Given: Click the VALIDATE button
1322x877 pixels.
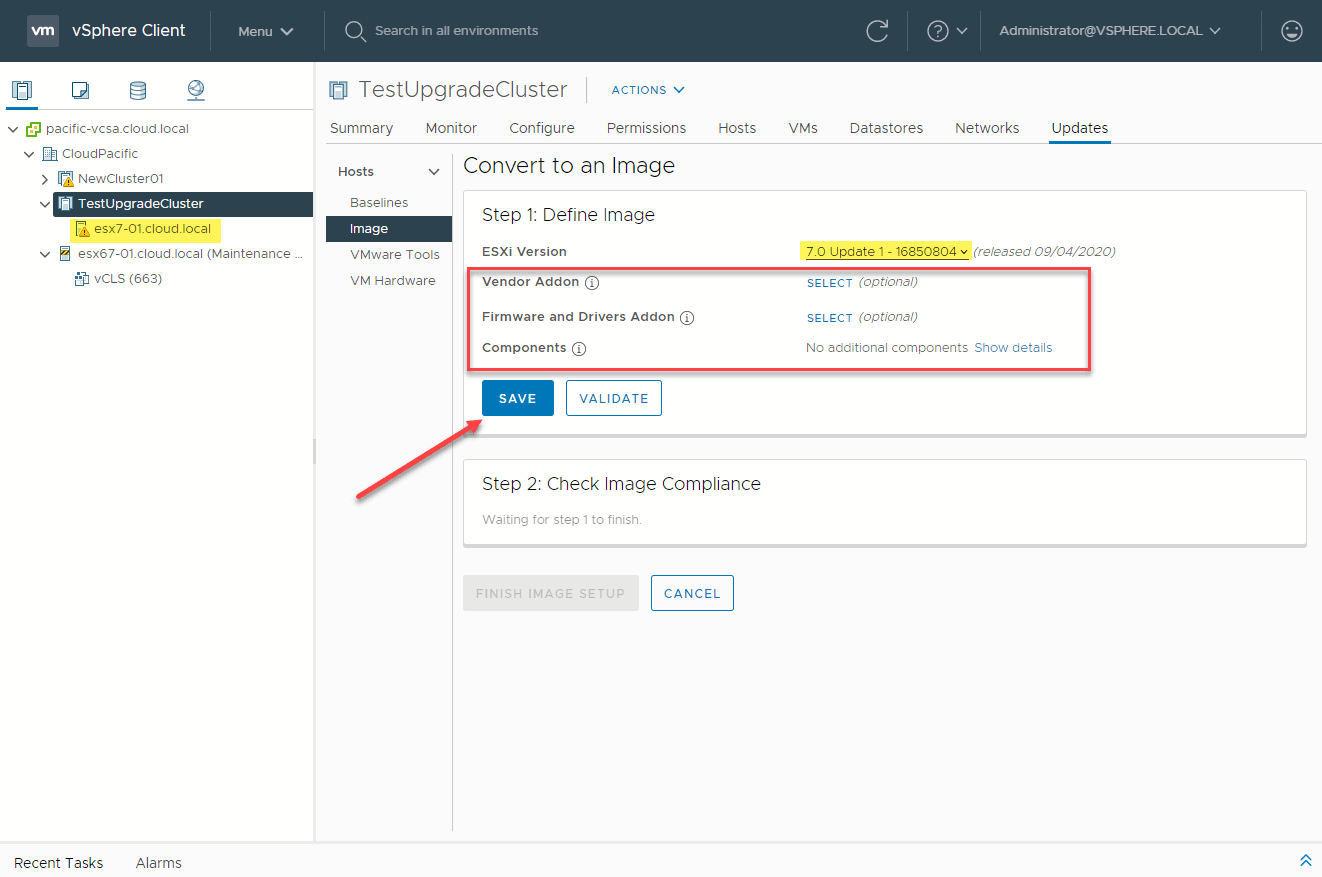Looking at the screenshot, I should click(x=614, y=398).
